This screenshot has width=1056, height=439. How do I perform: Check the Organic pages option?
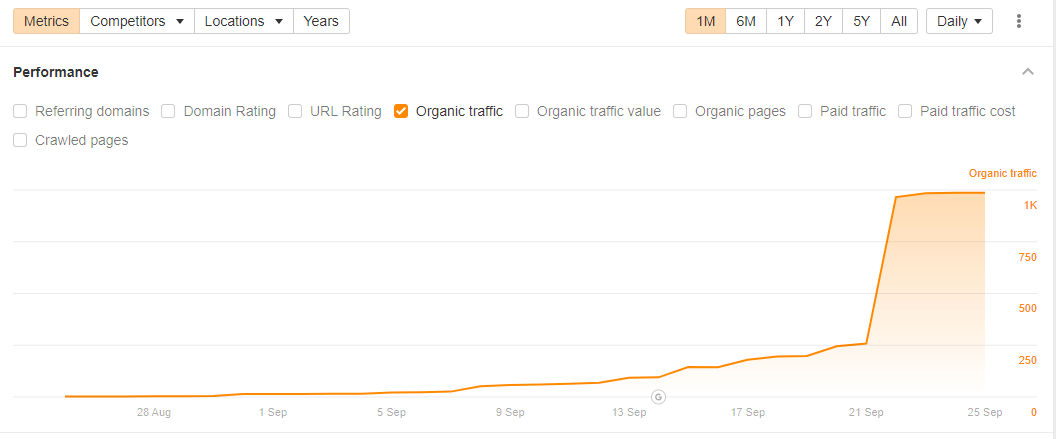click(680, 111)
